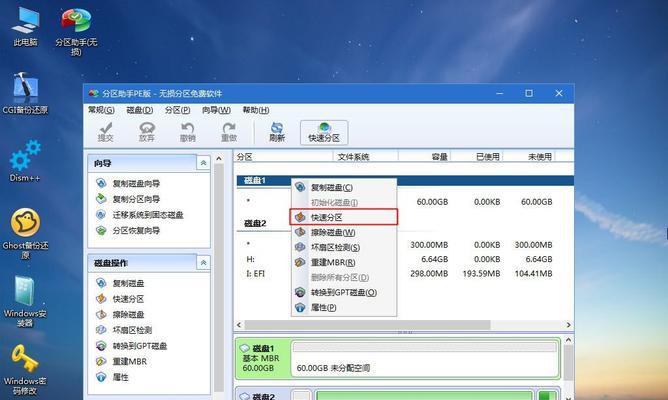Image resolution: width=668 pixels, height=400 pixels.
Task: Click 提交 toolbar button
Action: 105,132
